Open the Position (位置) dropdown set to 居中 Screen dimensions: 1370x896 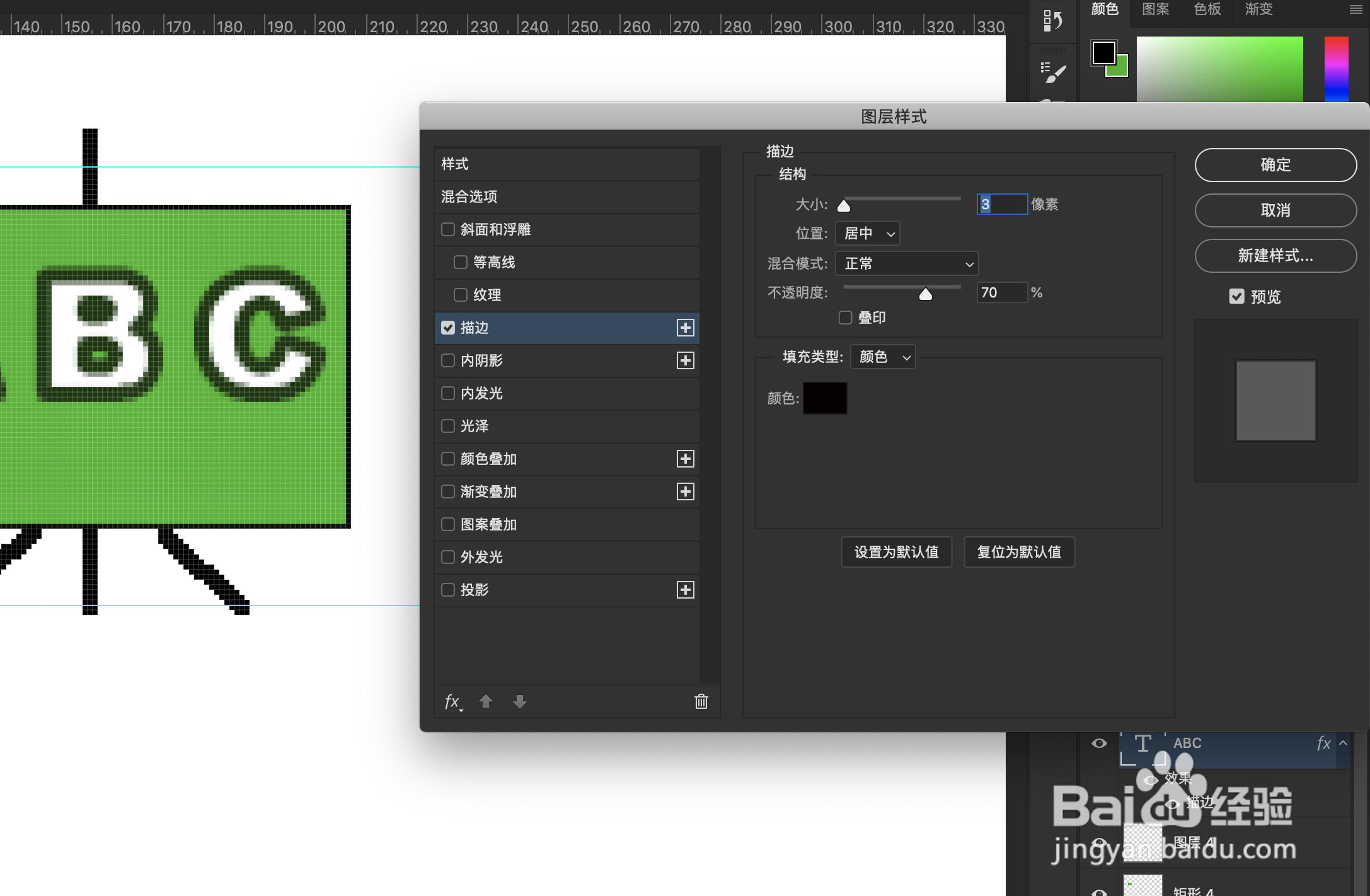coord(868,233)
